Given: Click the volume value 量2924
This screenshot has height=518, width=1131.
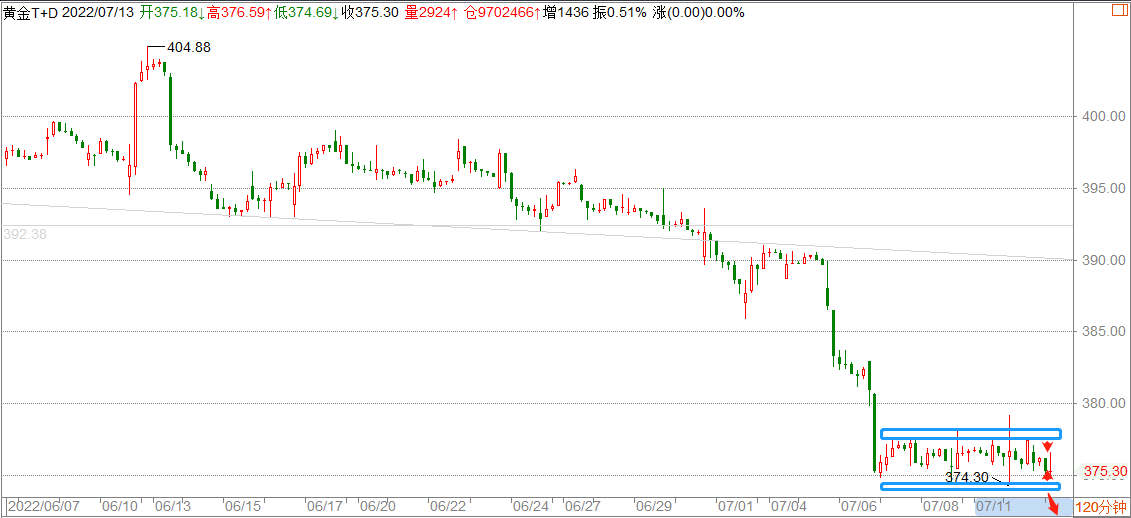Looking at the screenshot, I should 431,12.
